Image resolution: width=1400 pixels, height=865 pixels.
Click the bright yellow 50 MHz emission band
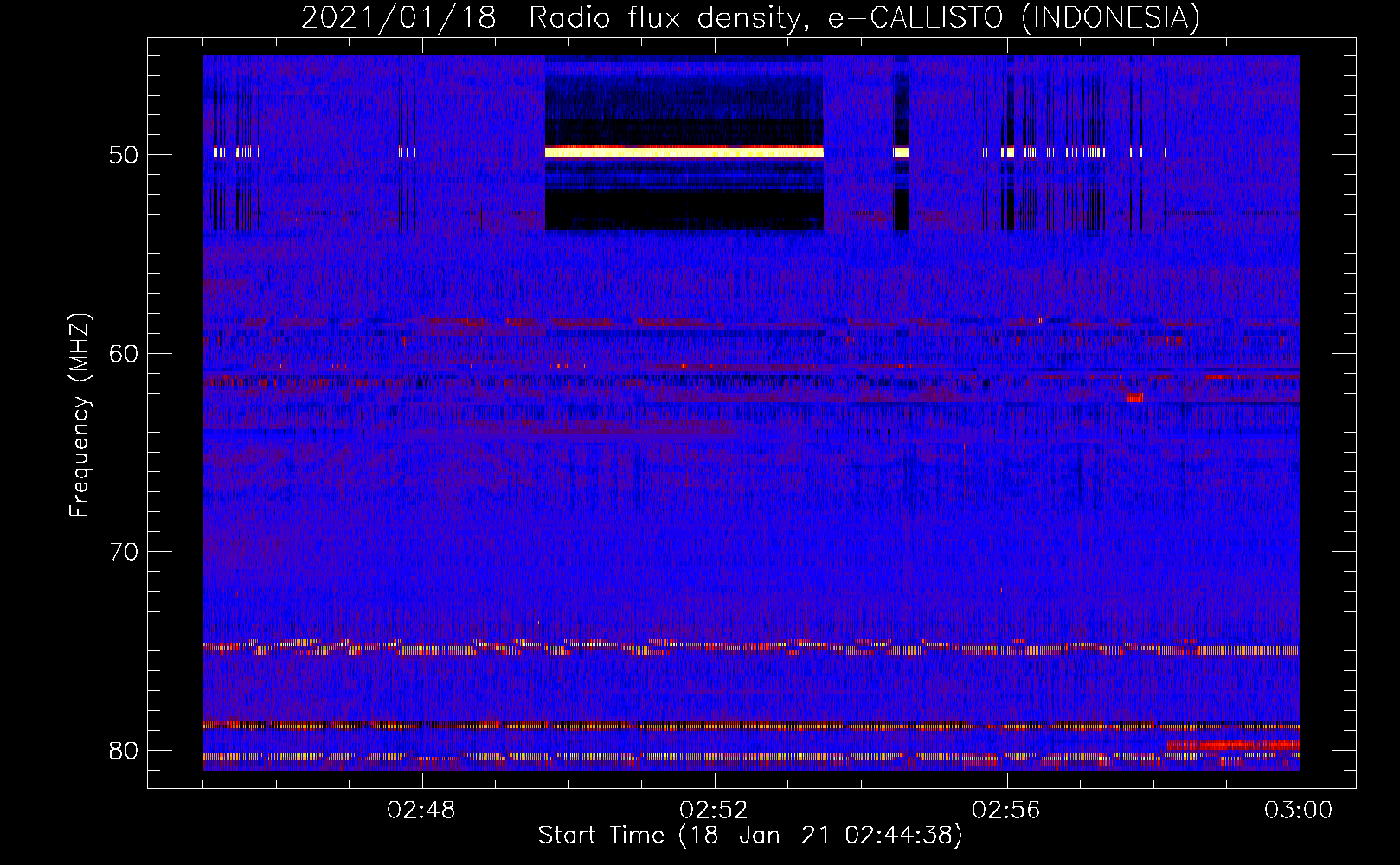click(x=684, y=151)
